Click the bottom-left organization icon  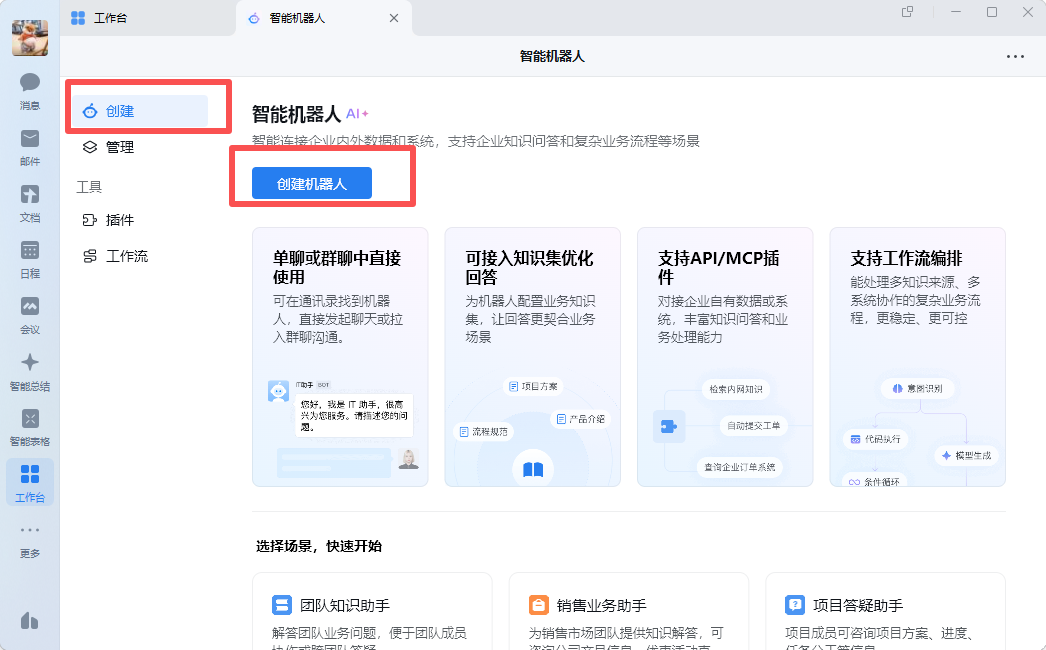pos(30,621)
